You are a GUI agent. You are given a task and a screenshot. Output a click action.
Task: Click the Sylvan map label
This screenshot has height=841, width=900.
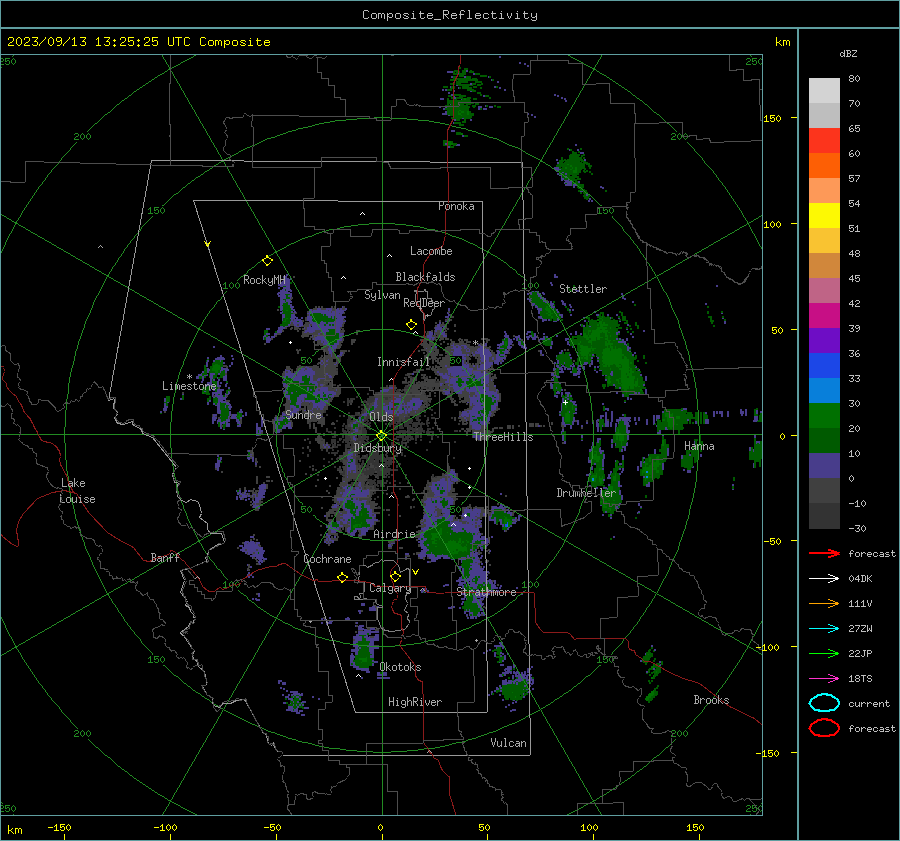click(382, 295)
